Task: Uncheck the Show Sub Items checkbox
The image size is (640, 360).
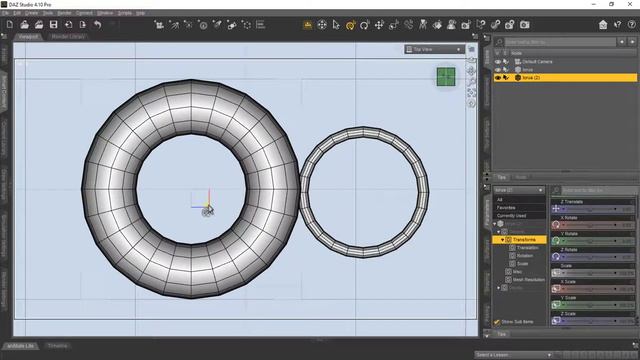Action: [497, 322]
